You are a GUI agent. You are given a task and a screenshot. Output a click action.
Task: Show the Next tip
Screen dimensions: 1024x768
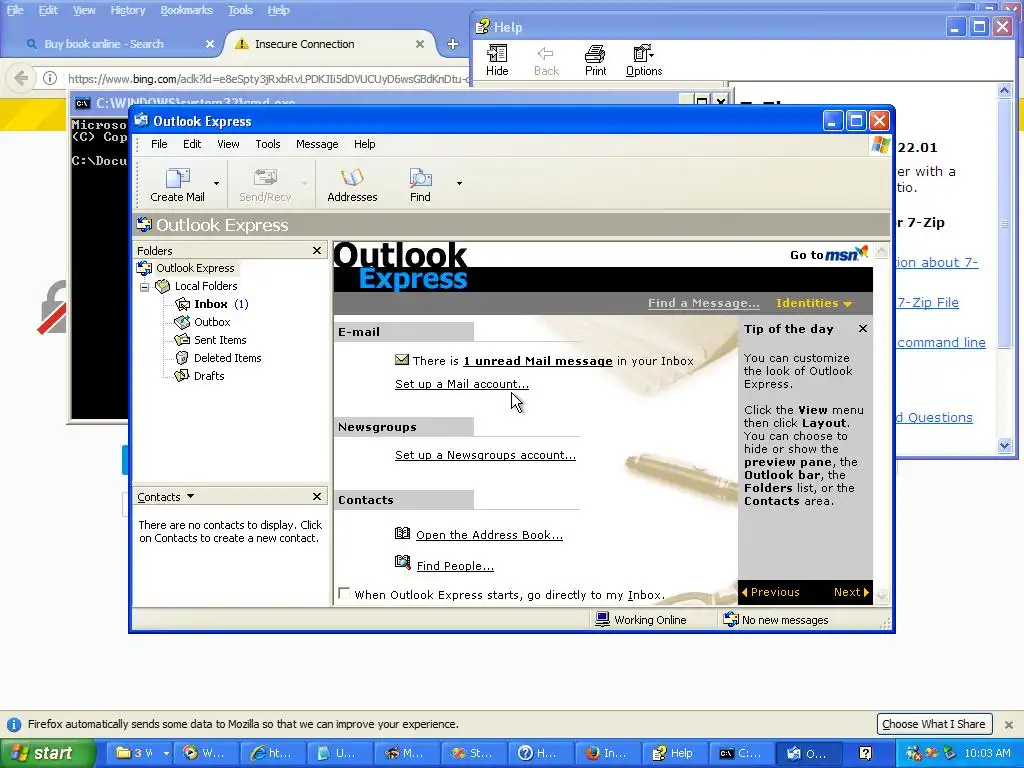[x=852, y=592]
